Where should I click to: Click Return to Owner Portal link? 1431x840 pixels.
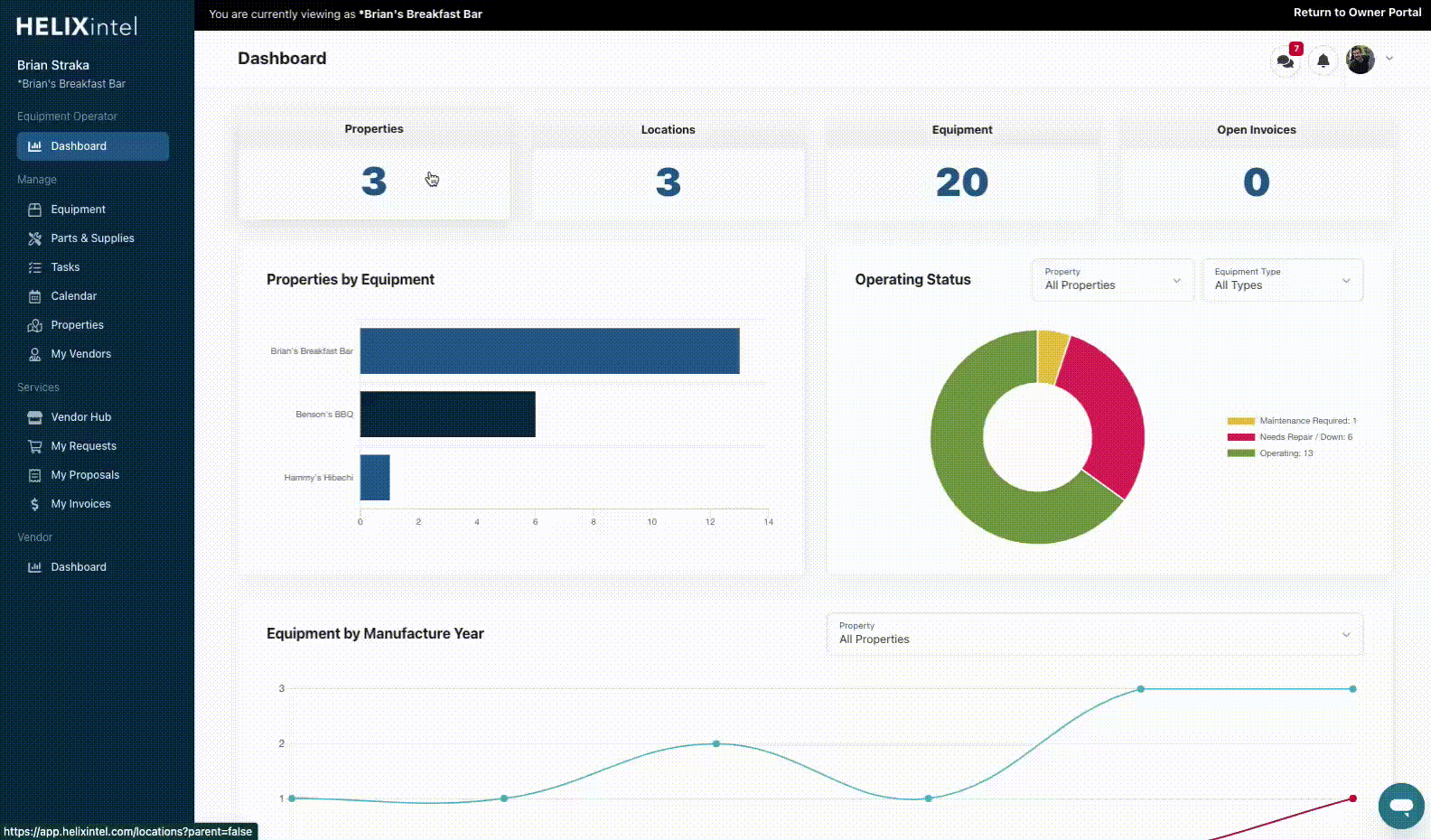pyautogui.click(x=1357, y=13)
